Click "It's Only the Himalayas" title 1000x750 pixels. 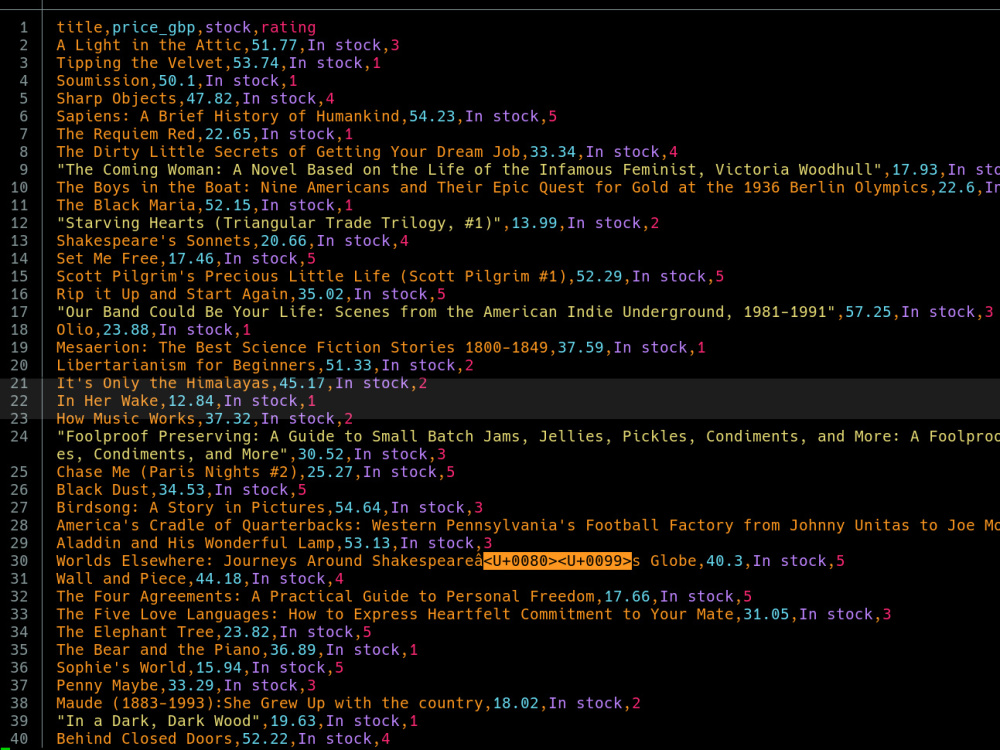(x=163, y=385)
